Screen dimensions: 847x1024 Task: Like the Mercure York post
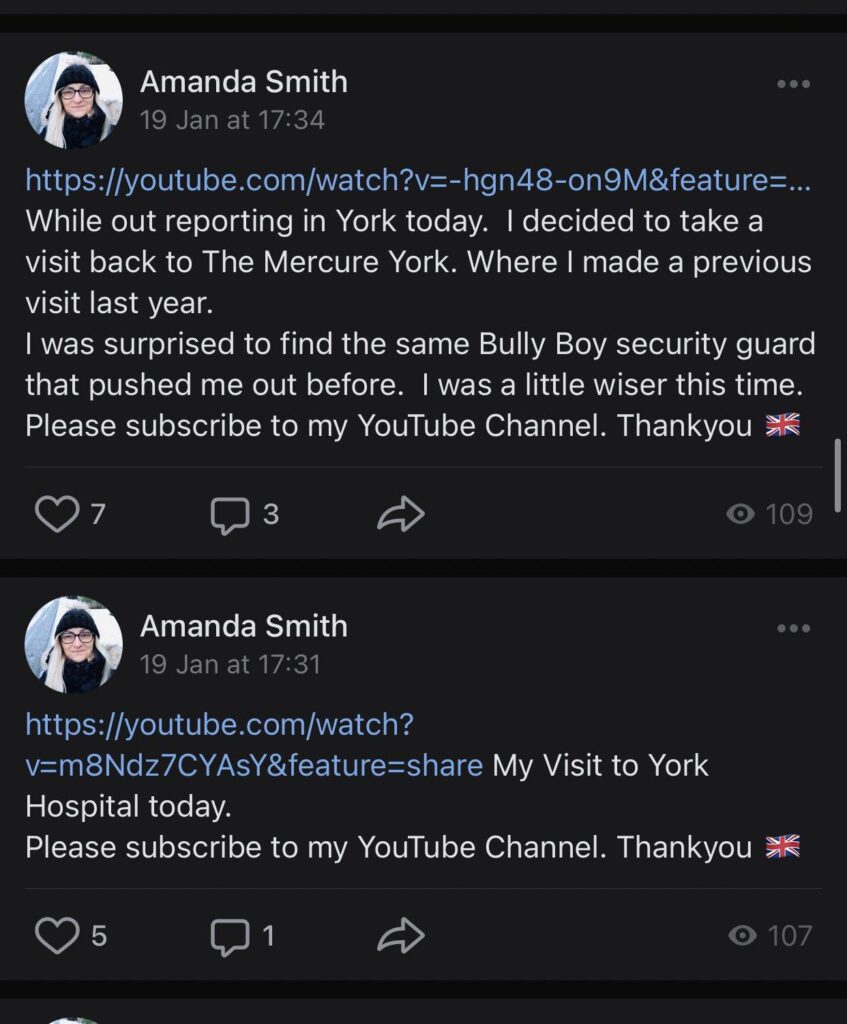point(56,514)
